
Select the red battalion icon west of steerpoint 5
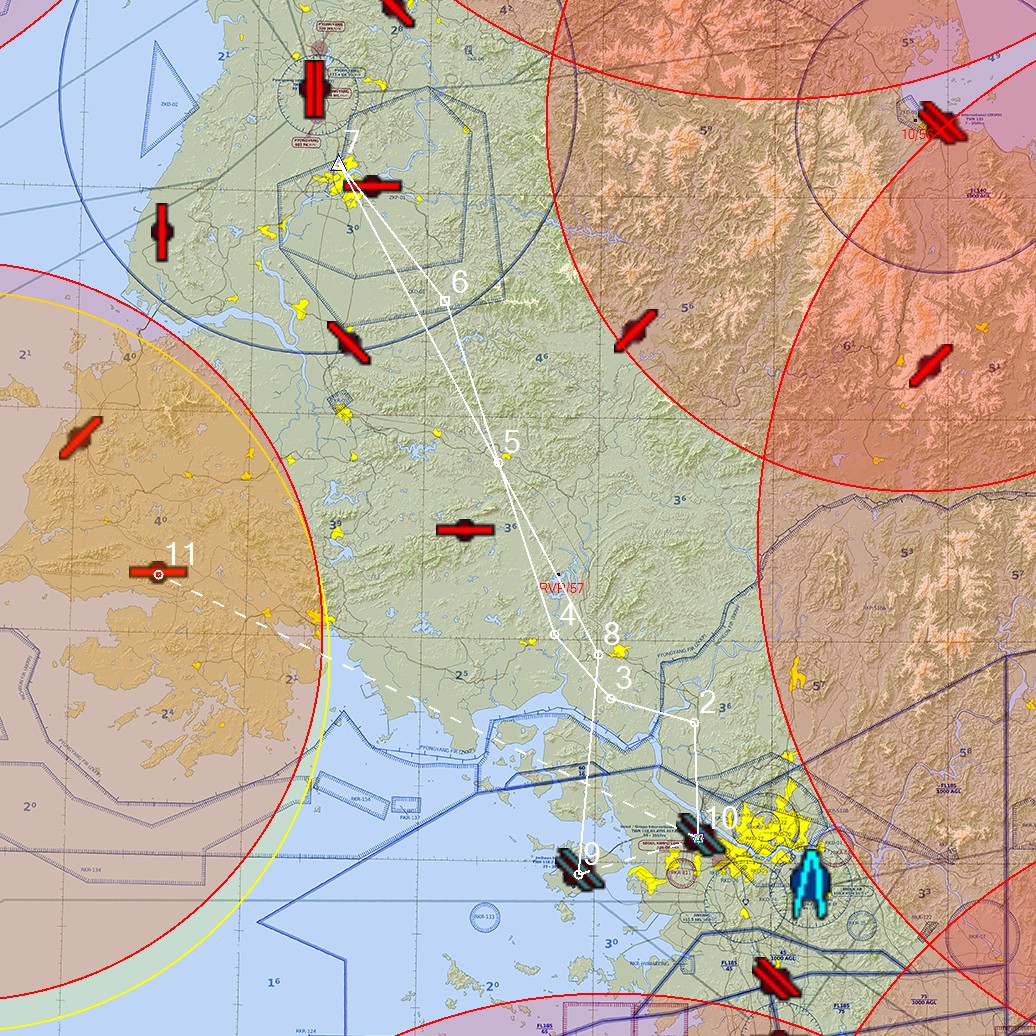click(464, 529)
